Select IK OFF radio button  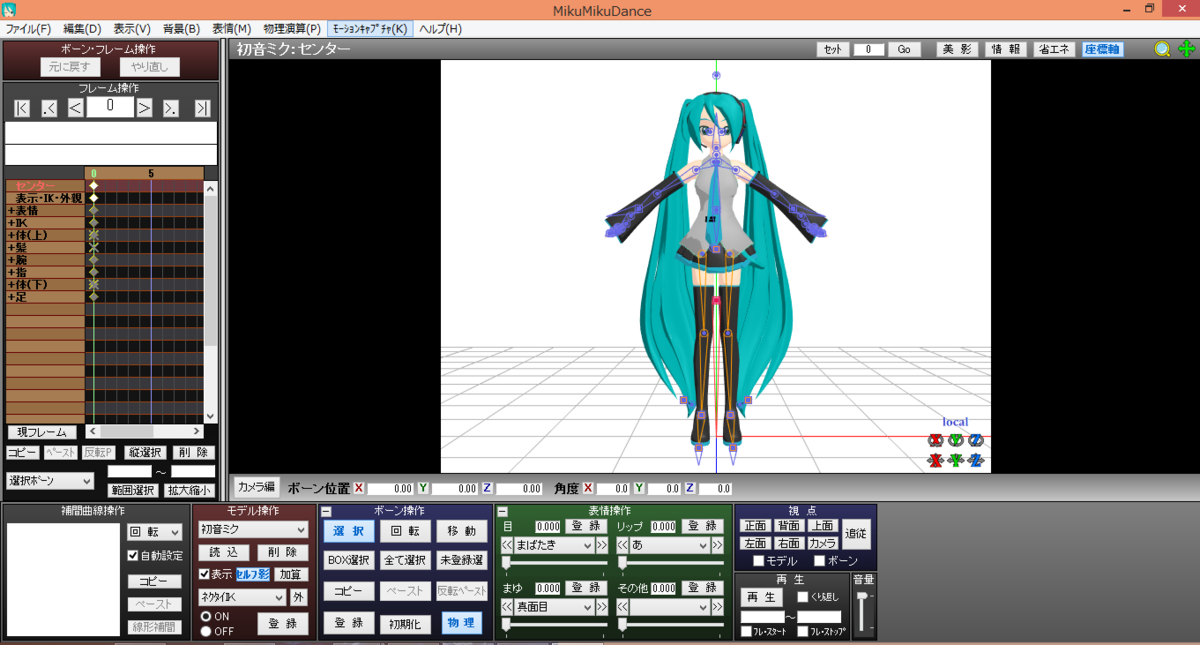coord(207,631)
